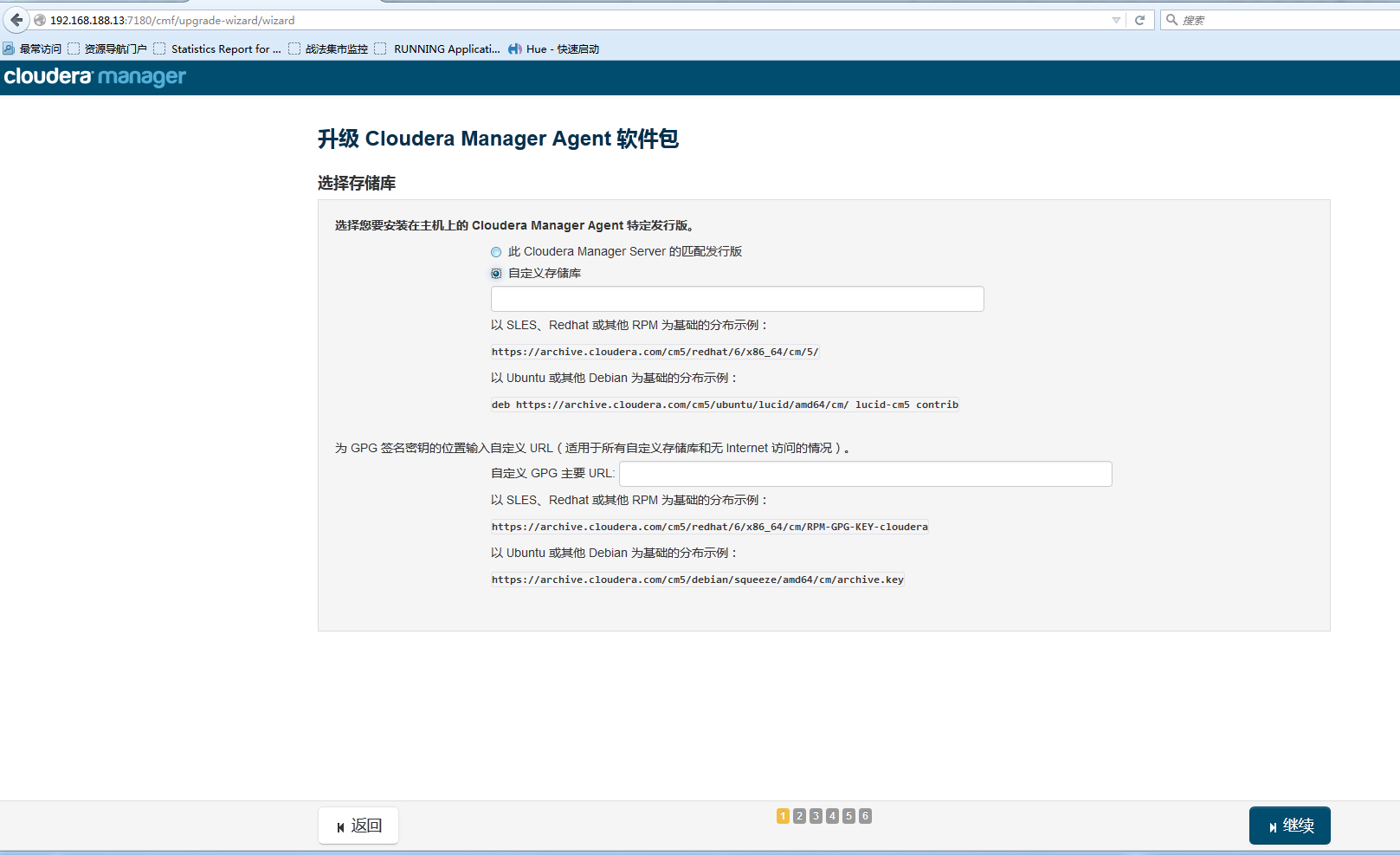The width and height of the screenshot is (1400, 855).
Task: Click the address bar URL
Action: tap(172, 20)
